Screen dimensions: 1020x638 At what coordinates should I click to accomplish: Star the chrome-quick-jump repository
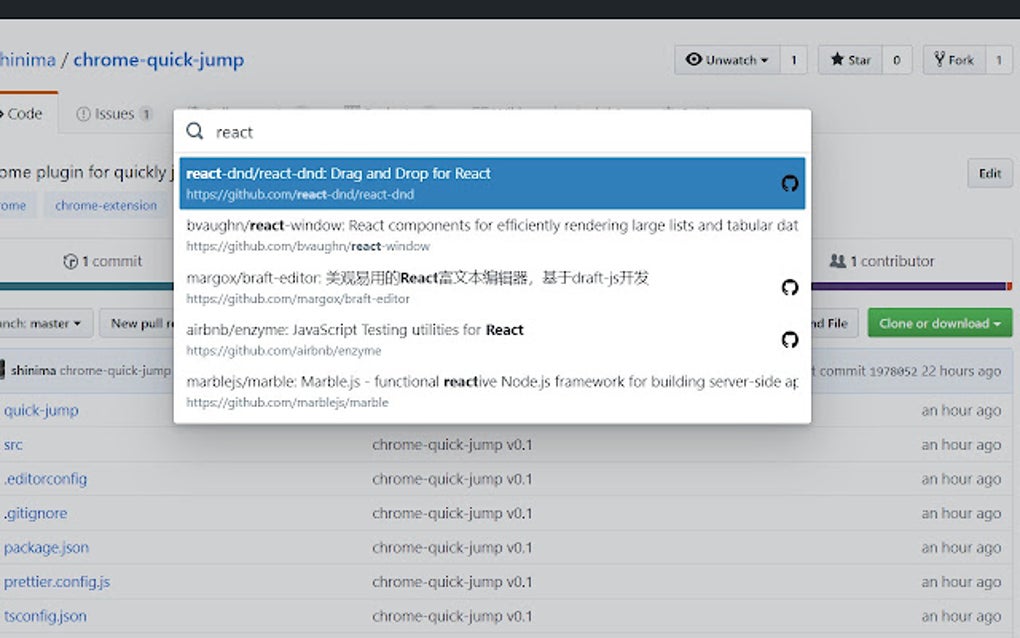(x=849, y=59)
